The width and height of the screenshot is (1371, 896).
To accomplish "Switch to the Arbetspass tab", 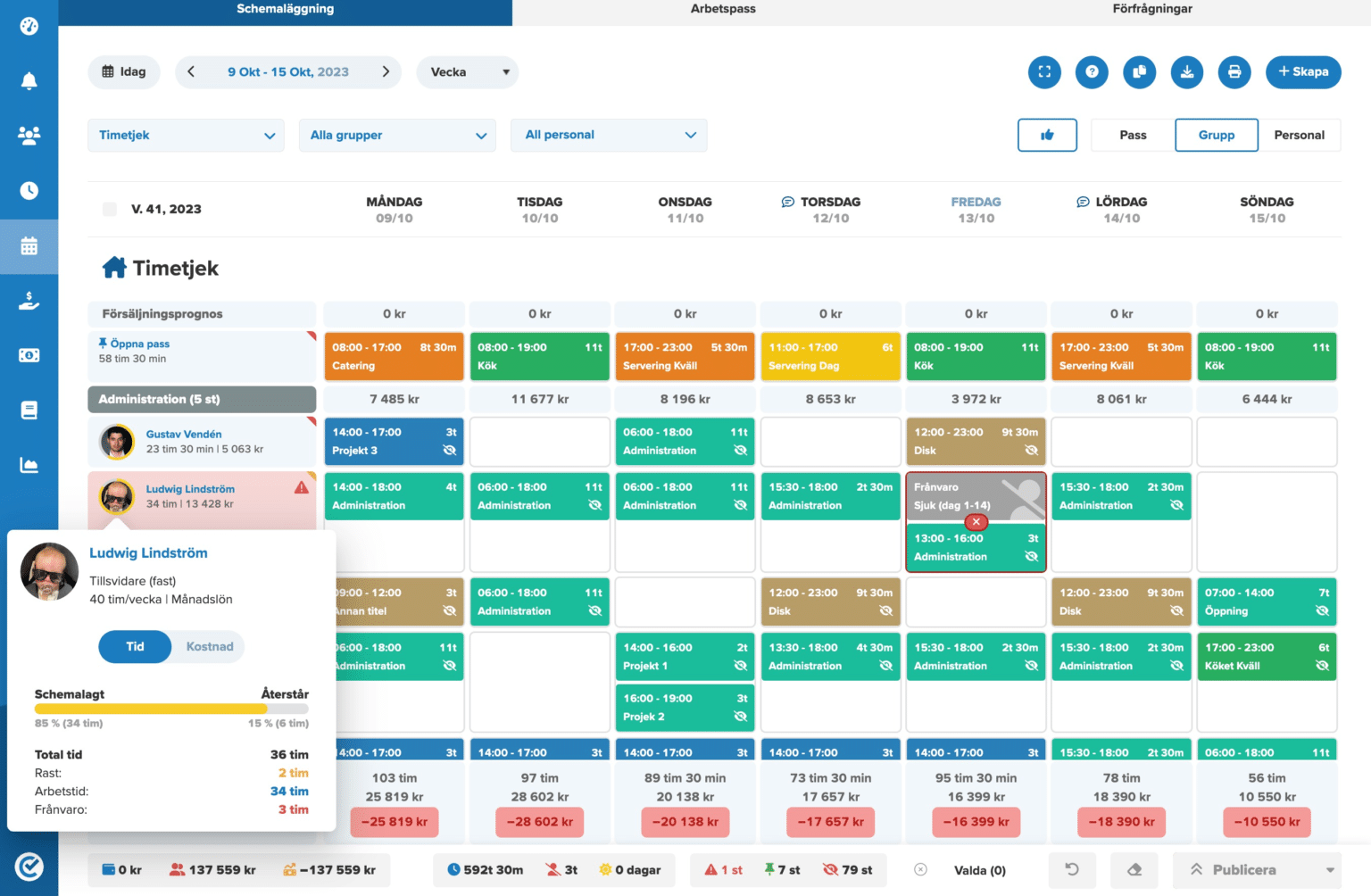I will [723, 10].
